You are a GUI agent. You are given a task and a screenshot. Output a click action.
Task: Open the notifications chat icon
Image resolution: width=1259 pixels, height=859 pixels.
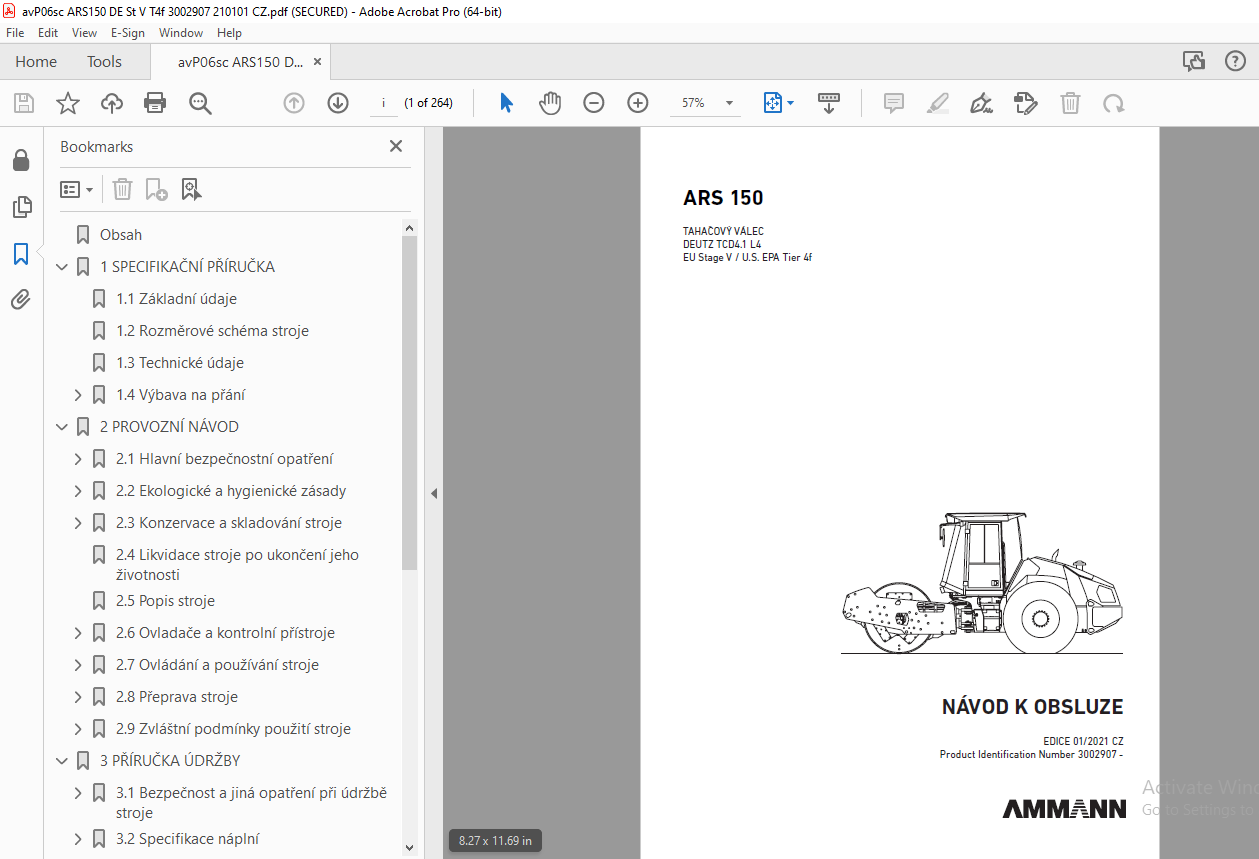pyautogui.click(x=1194, y=62)
